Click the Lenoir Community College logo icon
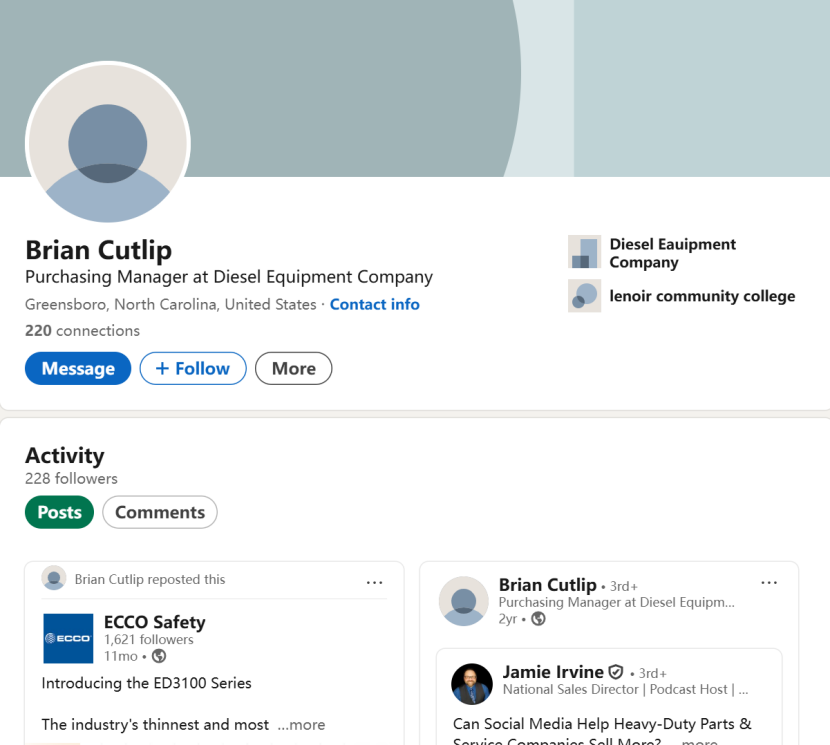Viewport: 830px width, 745px height. click(x=584, y=295)
